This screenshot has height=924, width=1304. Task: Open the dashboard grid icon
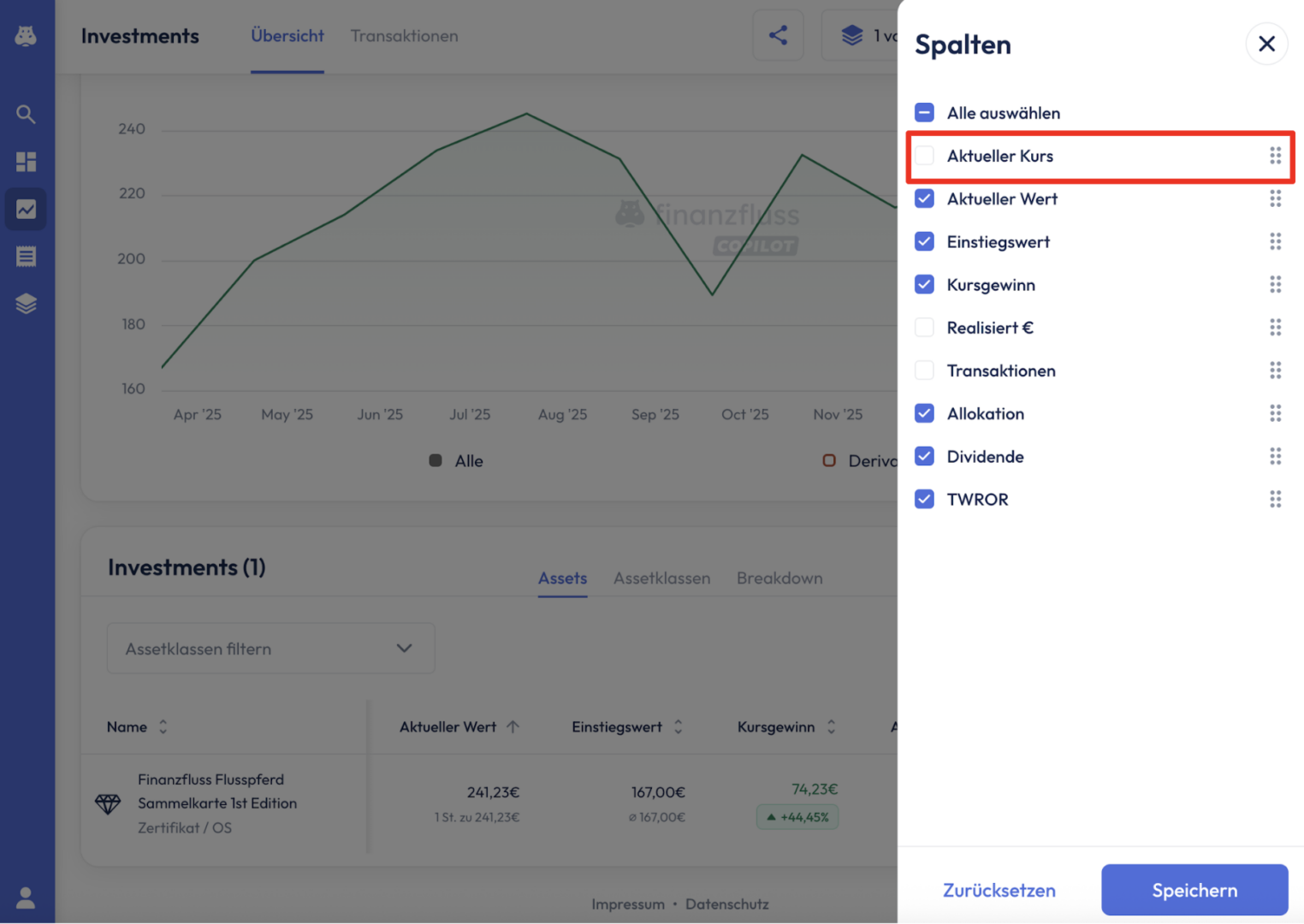click(26, 162)
